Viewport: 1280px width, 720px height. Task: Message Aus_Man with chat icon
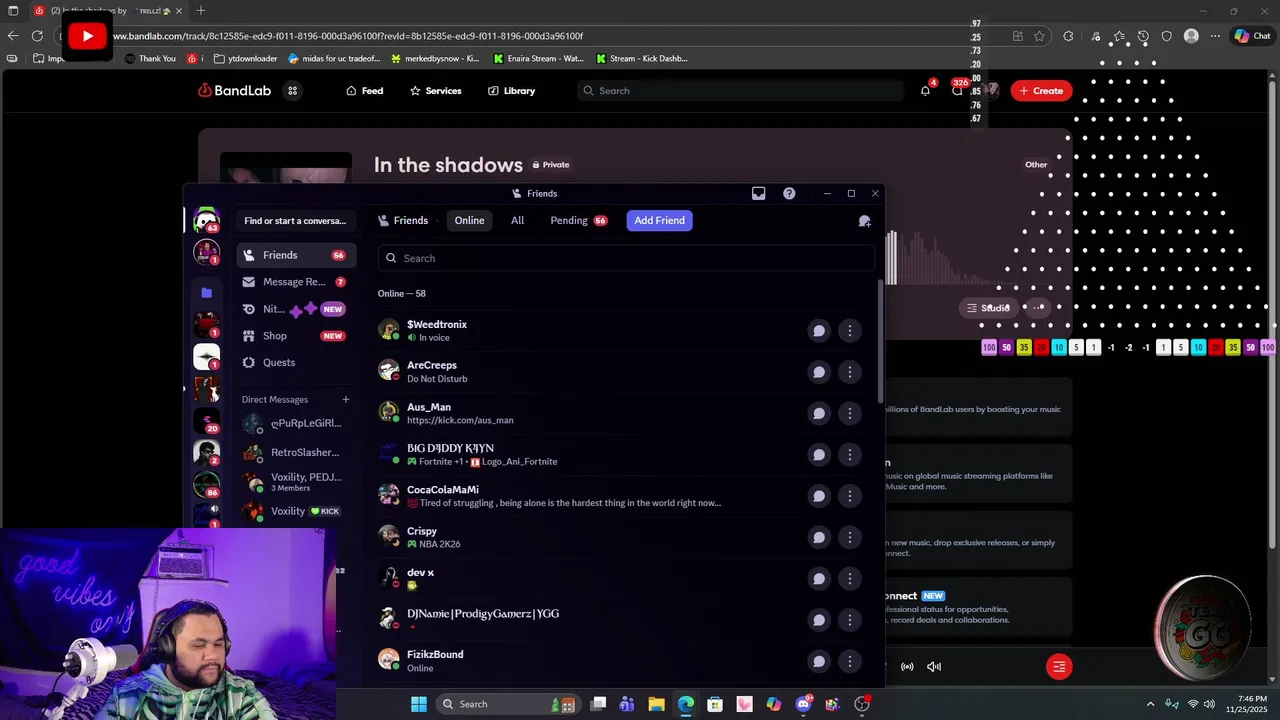(x=819, y=413)
